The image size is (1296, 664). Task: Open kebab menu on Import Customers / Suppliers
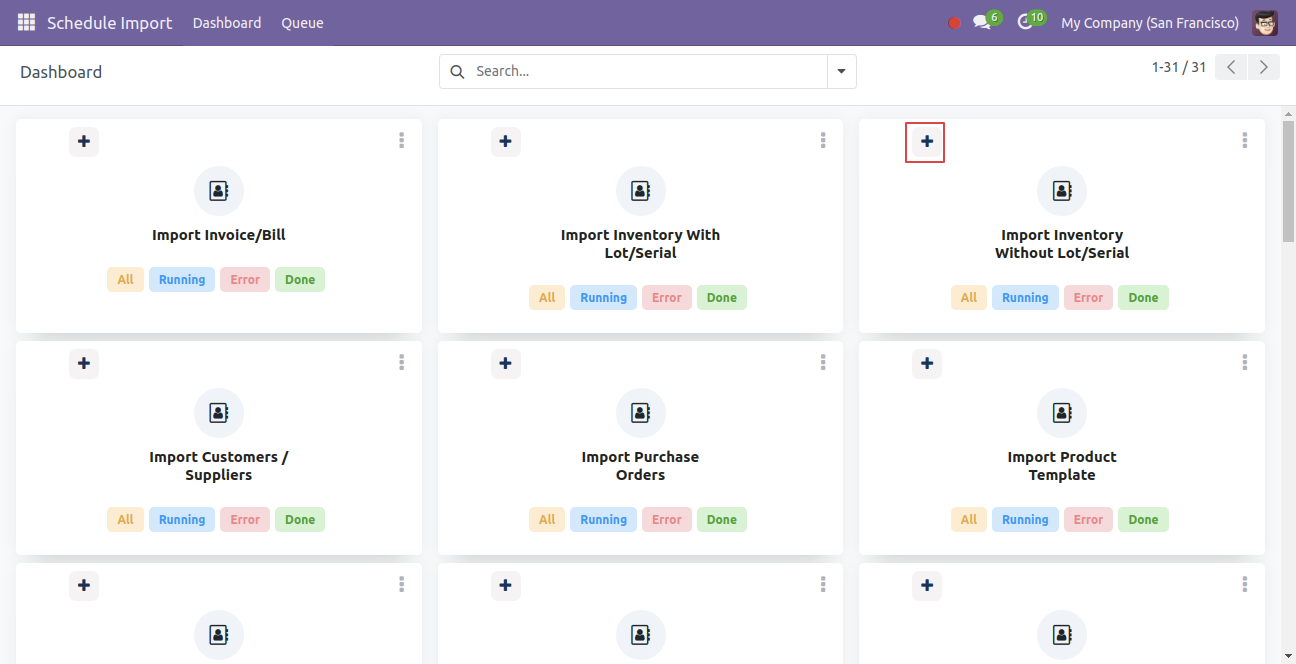tap(401, 363)
